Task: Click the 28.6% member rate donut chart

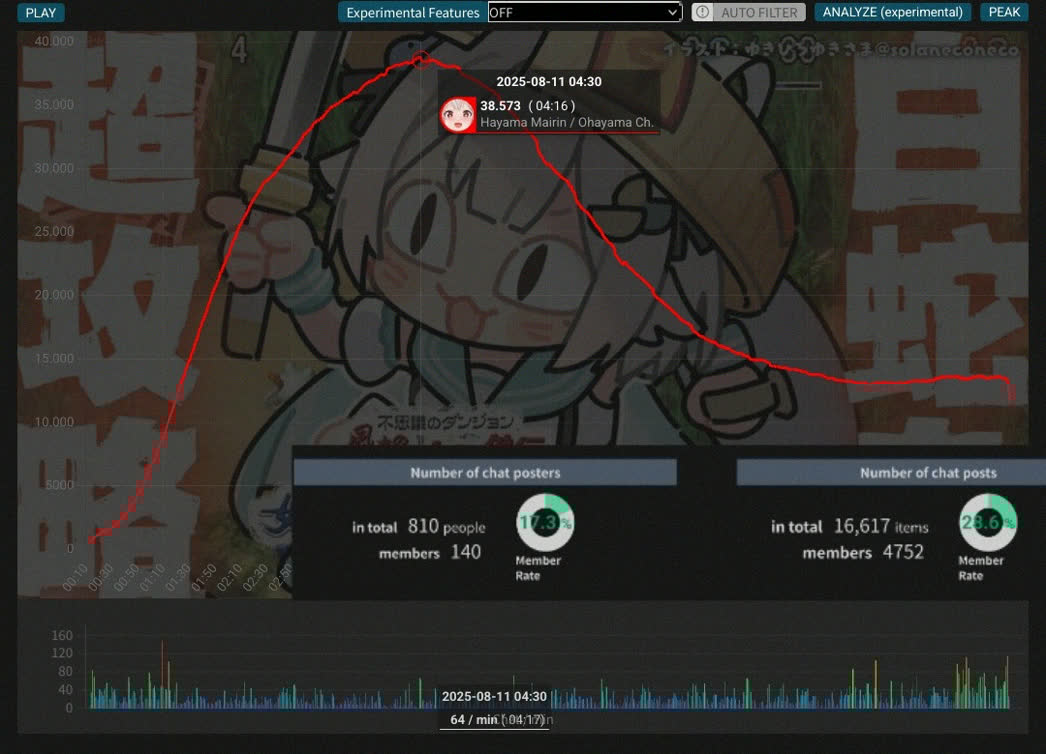Action: click(x=988, y=522)
